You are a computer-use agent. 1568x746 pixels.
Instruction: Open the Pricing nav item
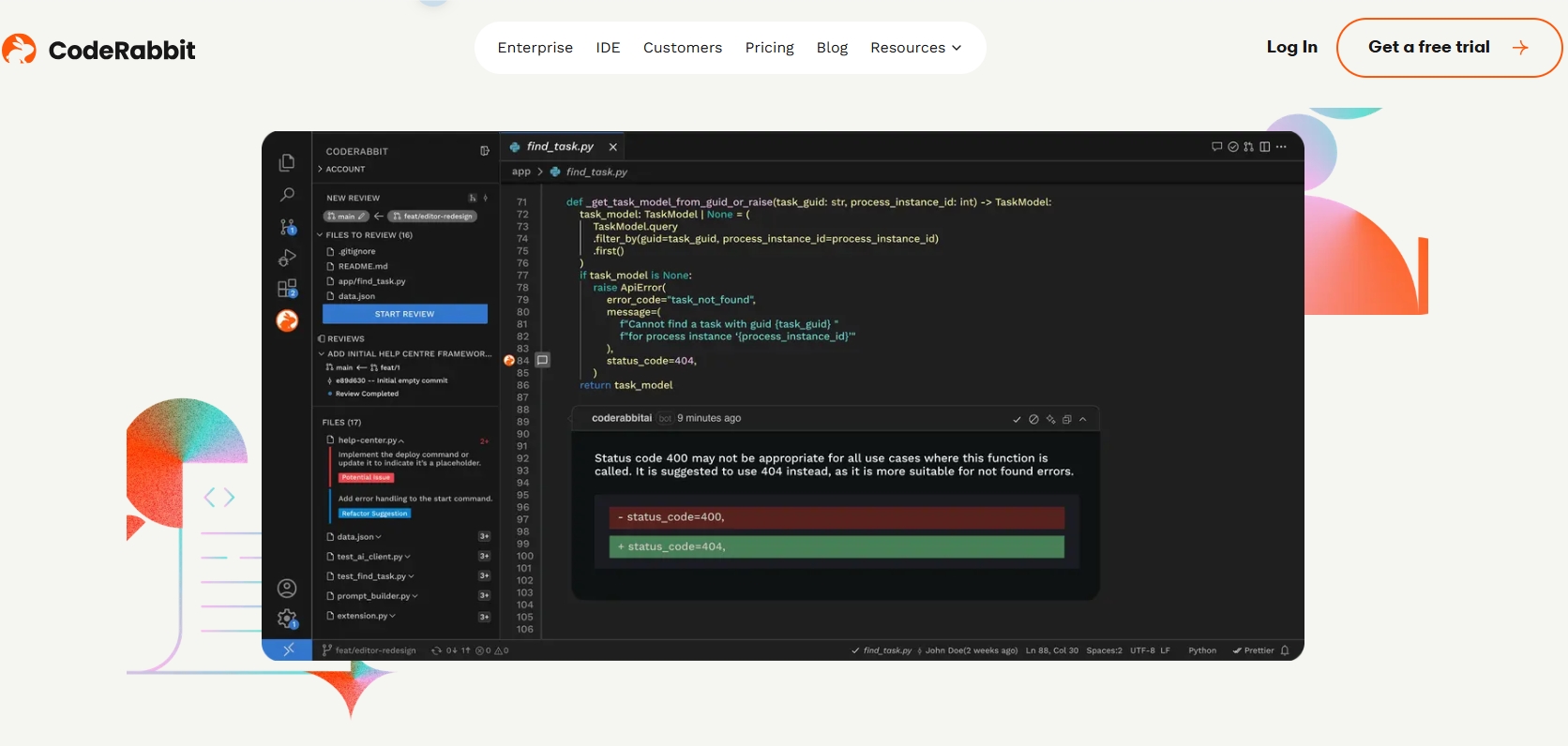[x=769, y=48]
